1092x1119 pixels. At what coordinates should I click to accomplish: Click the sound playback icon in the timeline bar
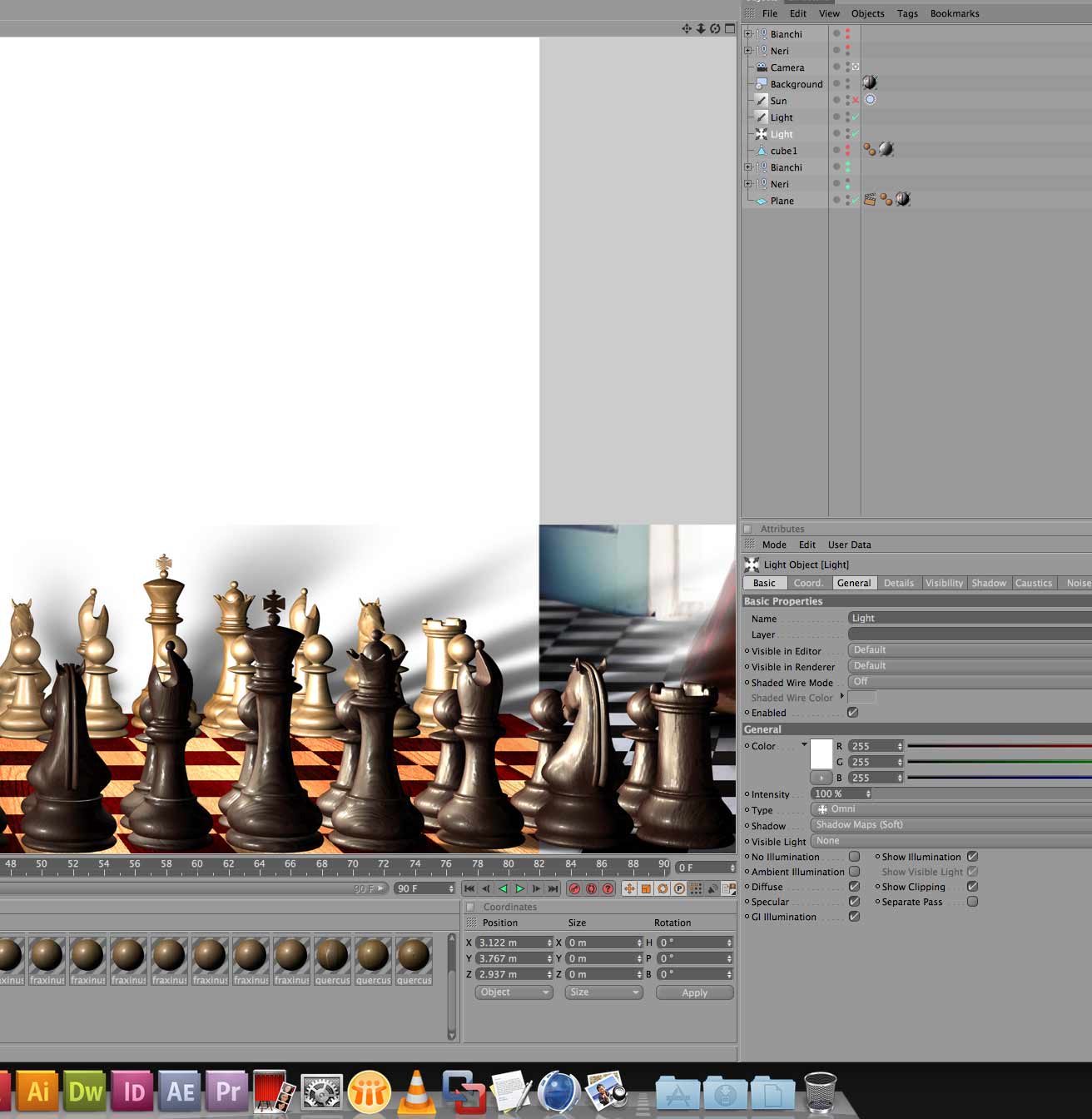tap(712, 889)
